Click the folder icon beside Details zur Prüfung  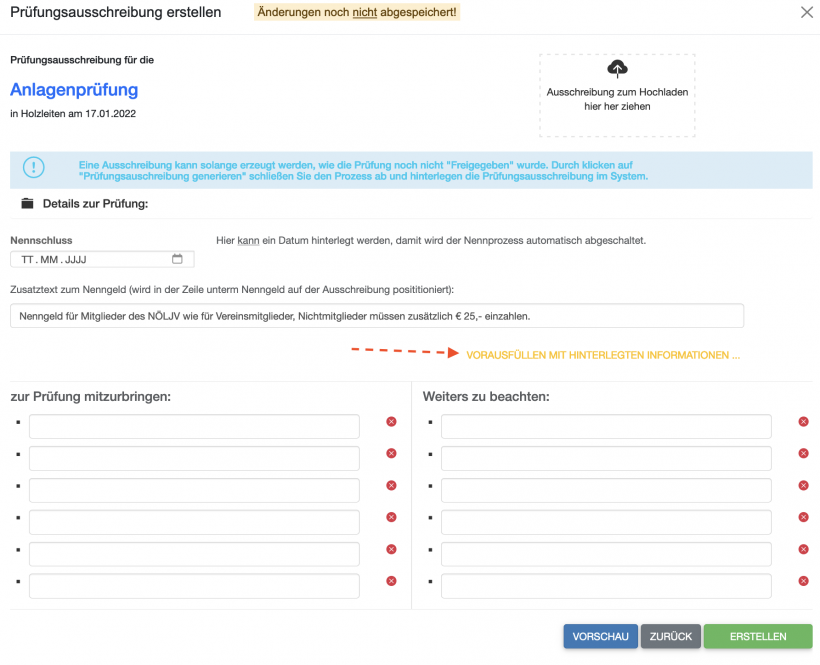[28, 204]
